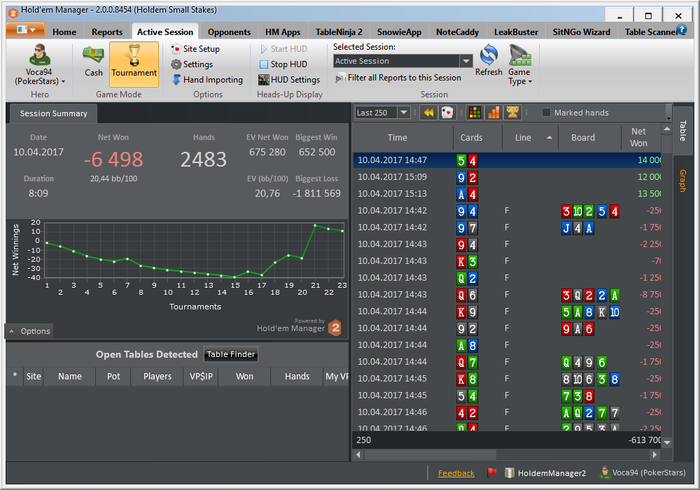Open Settings gear option
700x490 pixels.
(x=192, y=64)
